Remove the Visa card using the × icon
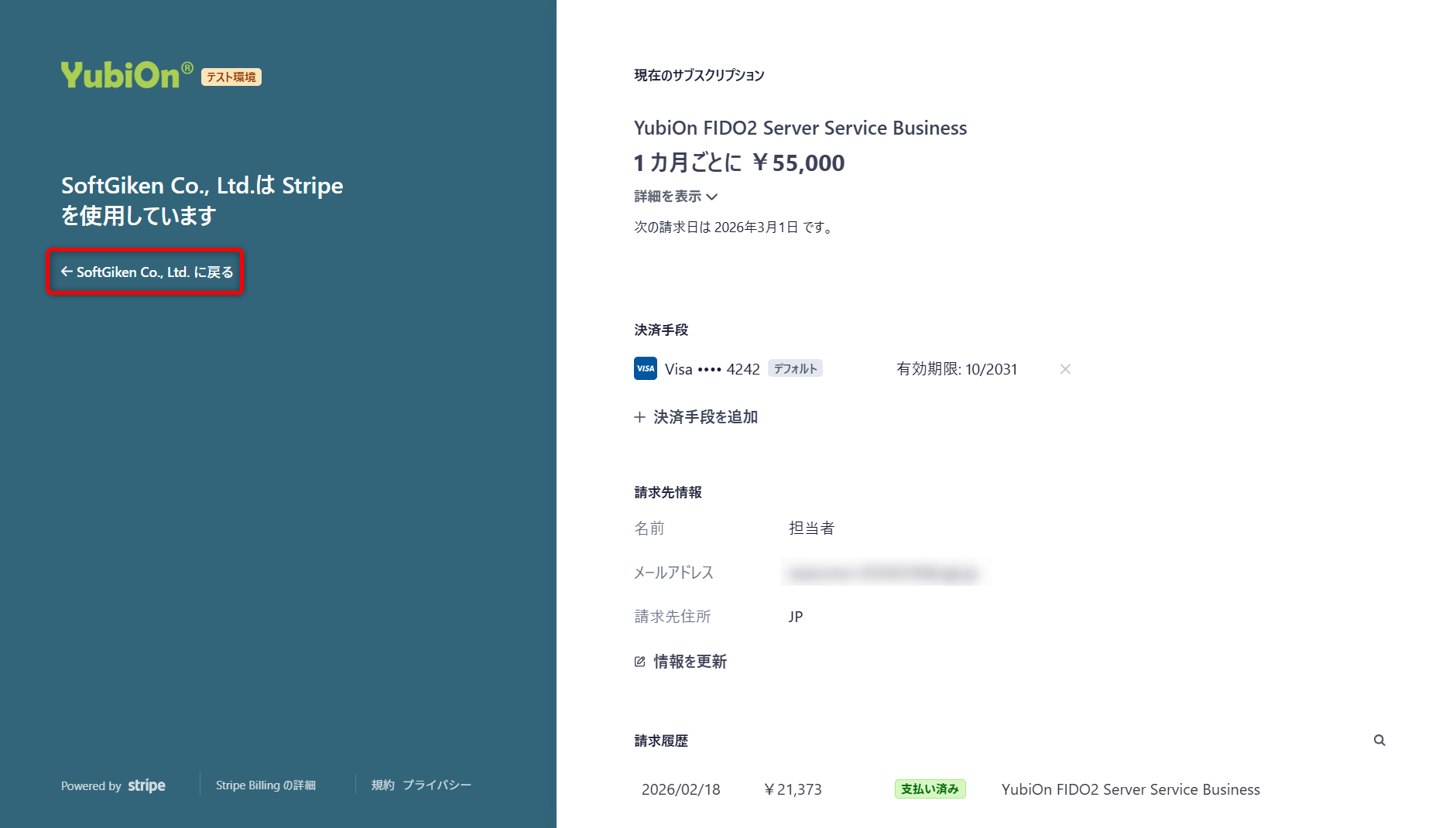This screenshot has height=828, width=1456. [x=1065, y=369]
